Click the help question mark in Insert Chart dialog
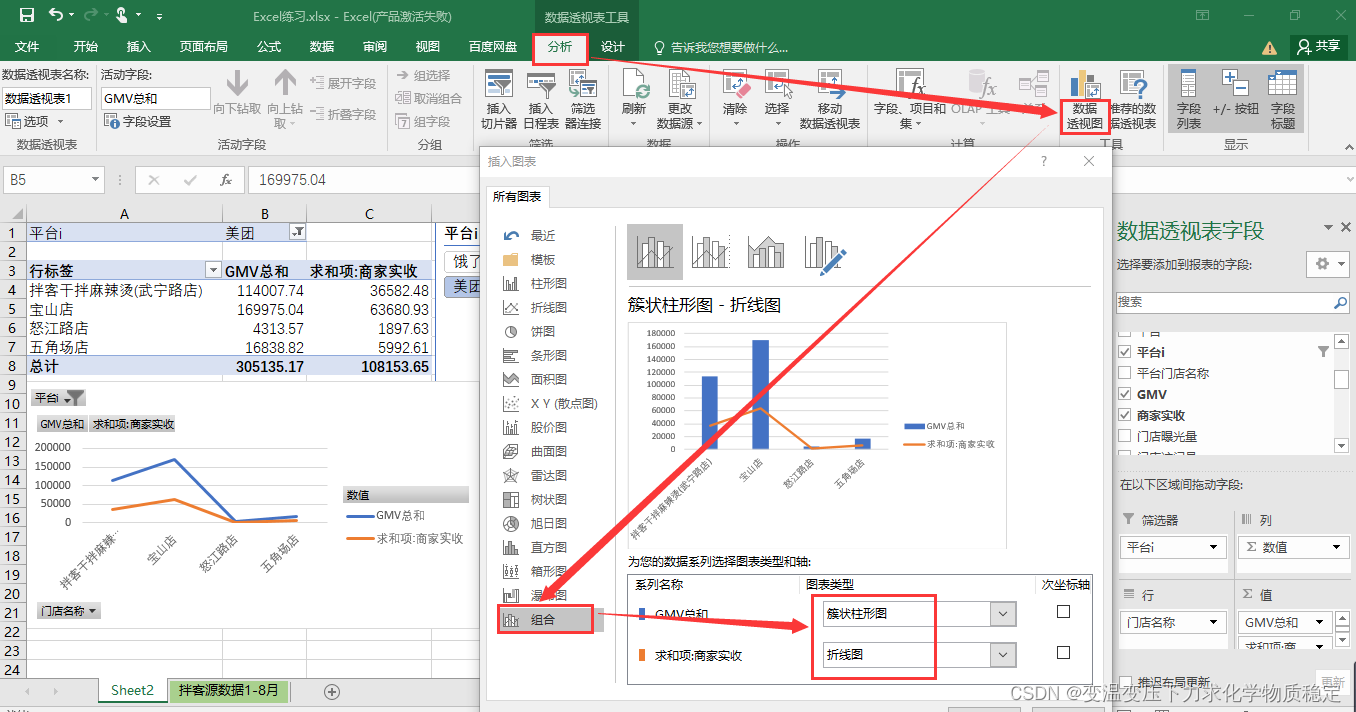 coord(1045,161)
